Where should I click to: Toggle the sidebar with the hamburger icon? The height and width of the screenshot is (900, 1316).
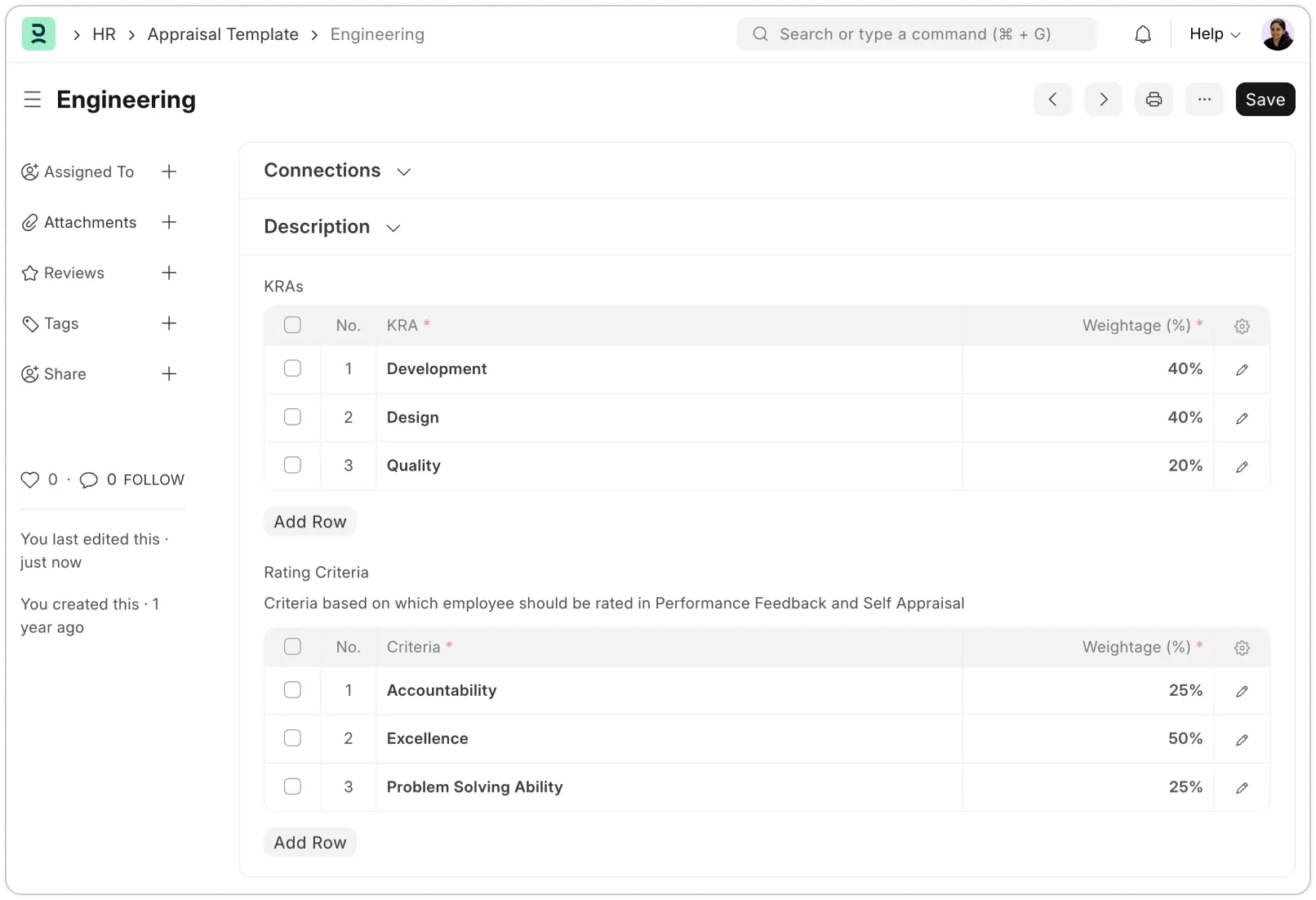coord(33,99)
